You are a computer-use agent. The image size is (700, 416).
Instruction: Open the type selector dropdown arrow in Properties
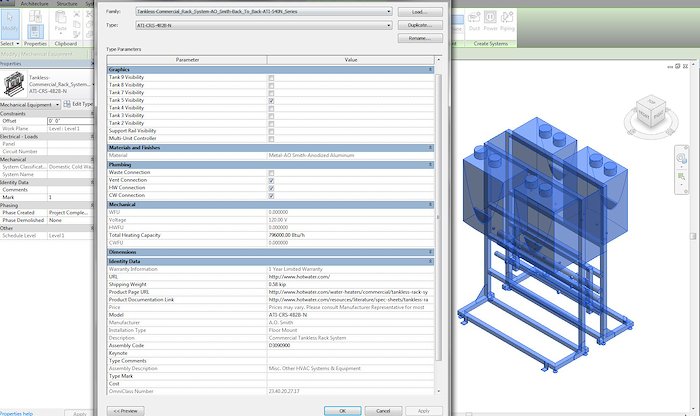tap(94, 84)
